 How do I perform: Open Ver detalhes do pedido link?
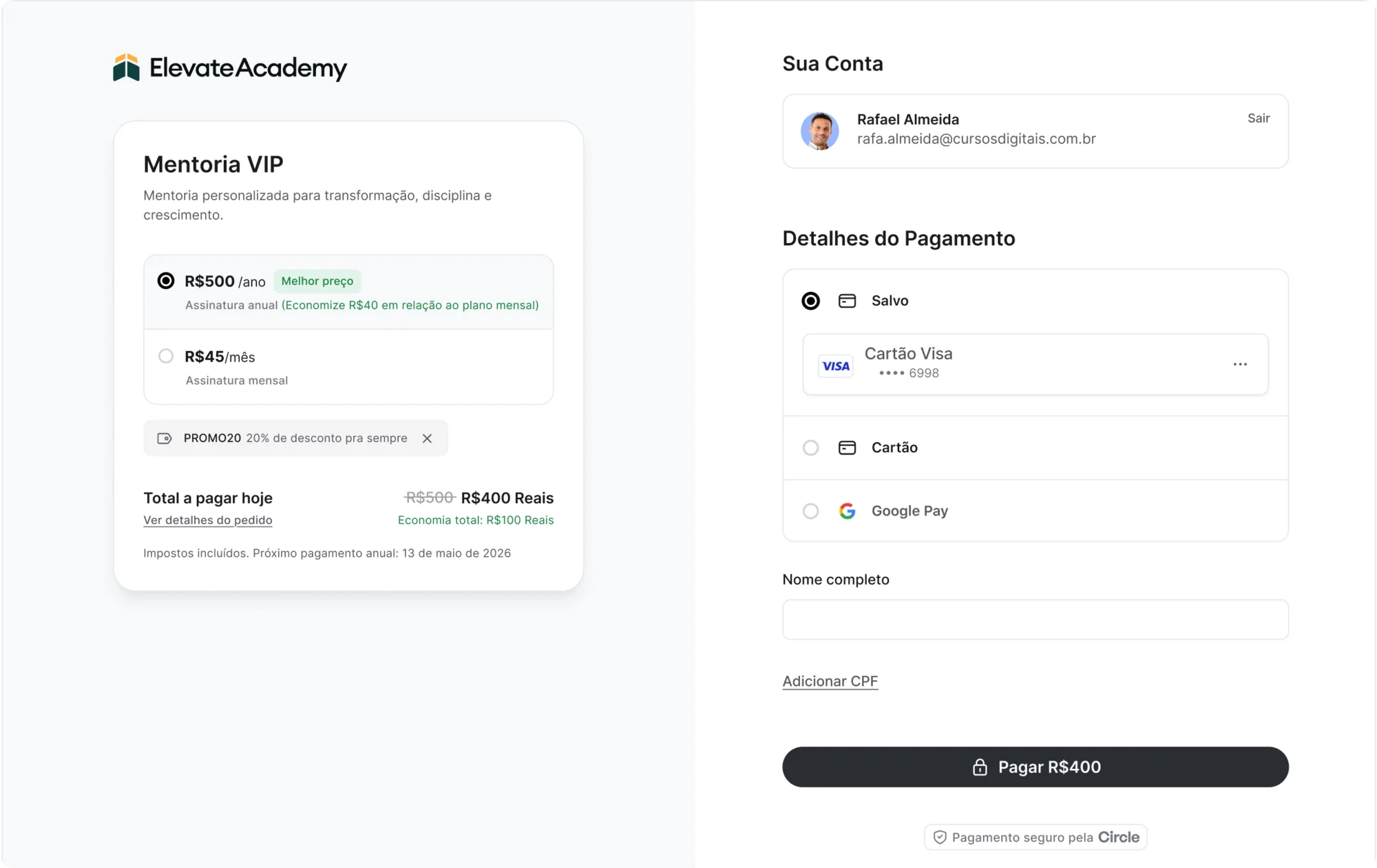pyautogui.click(x=208, y=520)
